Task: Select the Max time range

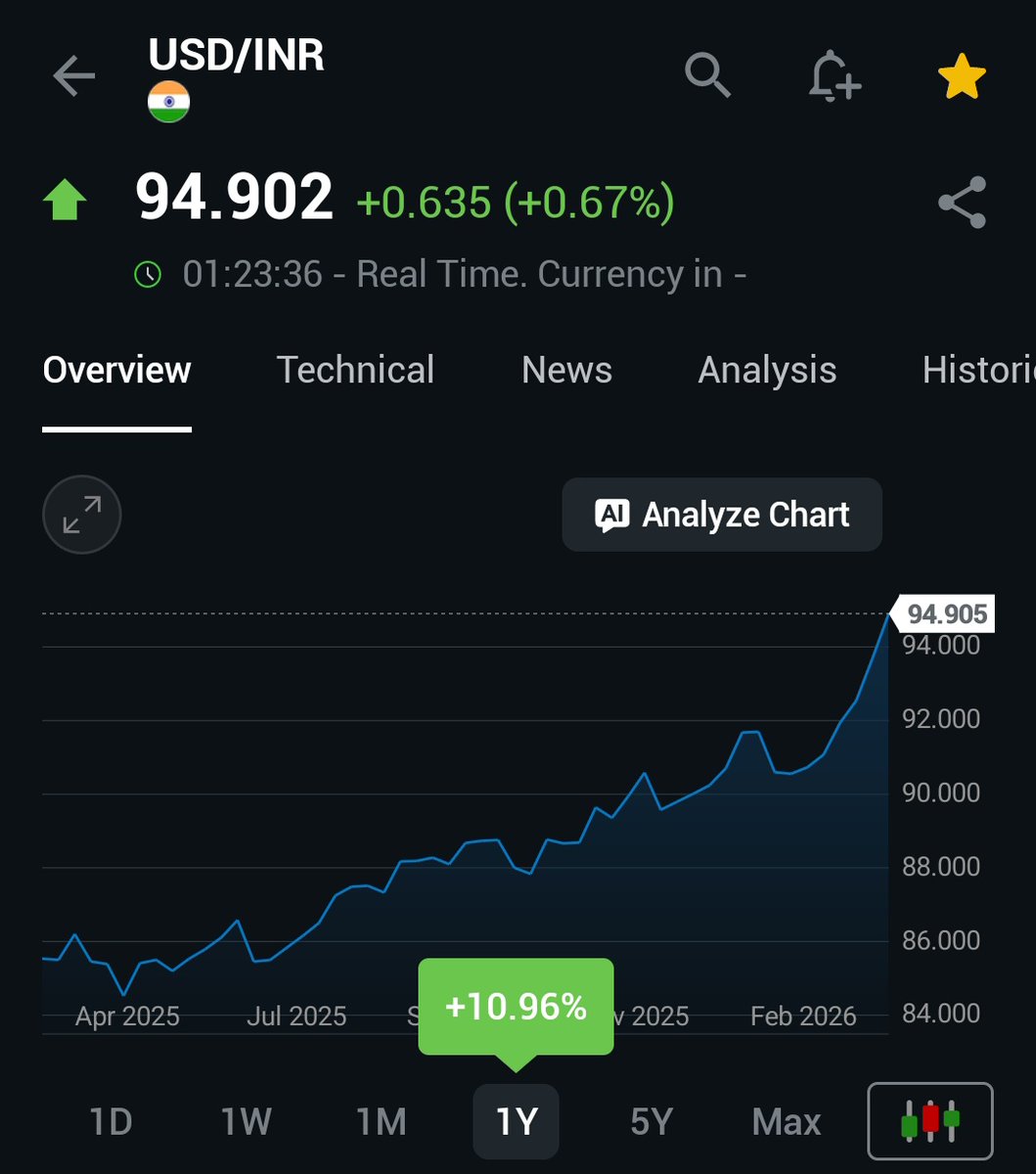Action: click(787, 1121)
